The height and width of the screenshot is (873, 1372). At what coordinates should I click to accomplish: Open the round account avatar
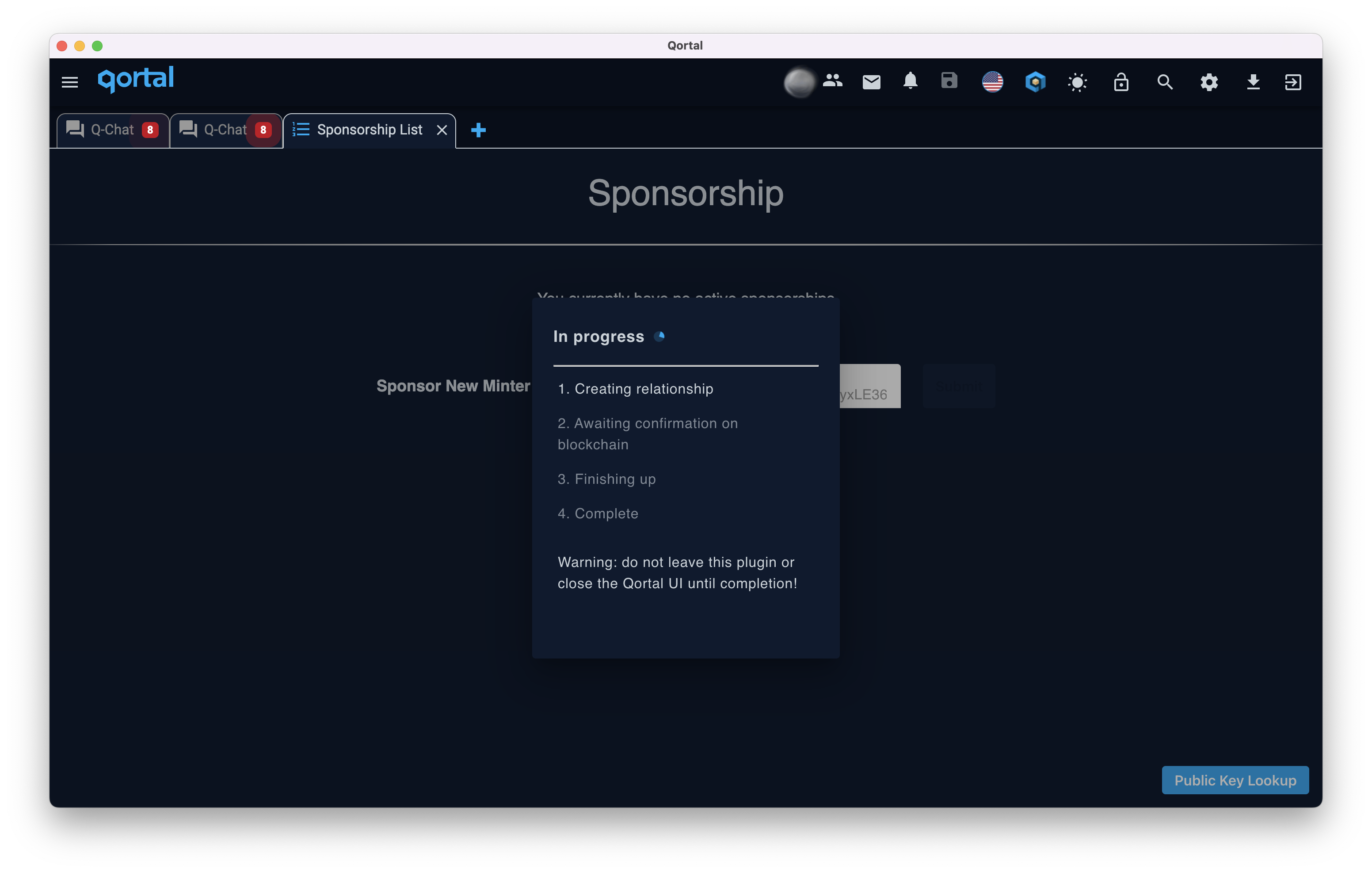pos(800,83)
